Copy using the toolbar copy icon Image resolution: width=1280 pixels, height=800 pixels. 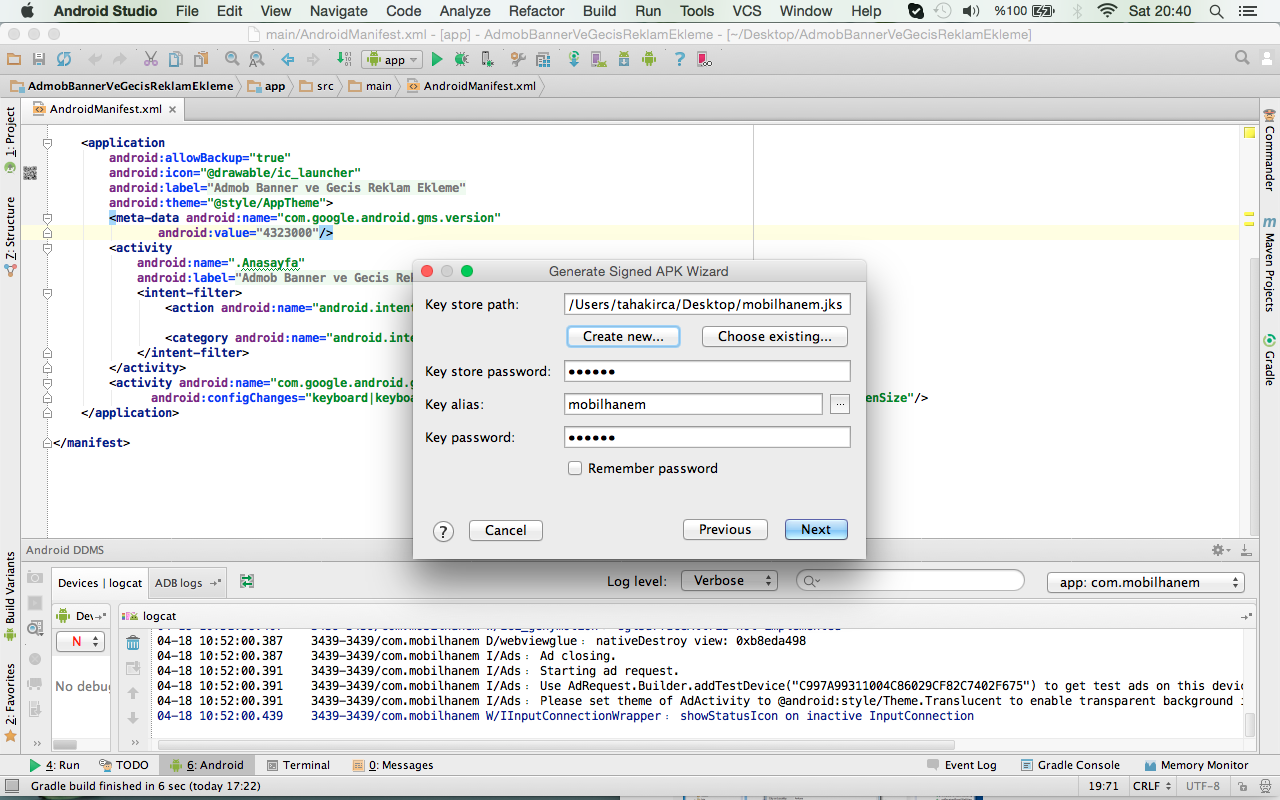click(176, 60)
